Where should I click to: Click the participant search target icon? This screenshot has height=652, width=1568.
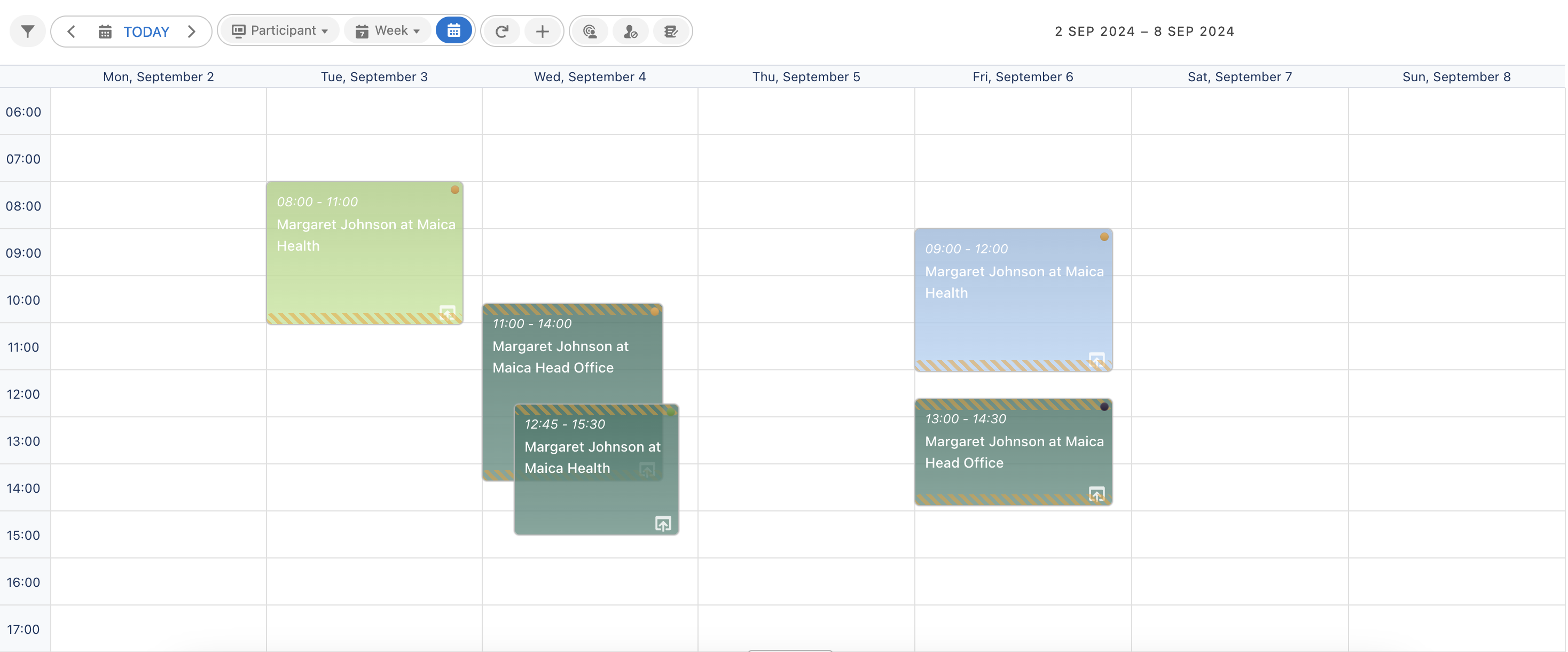pyautogui.click(x=589, y=31)
